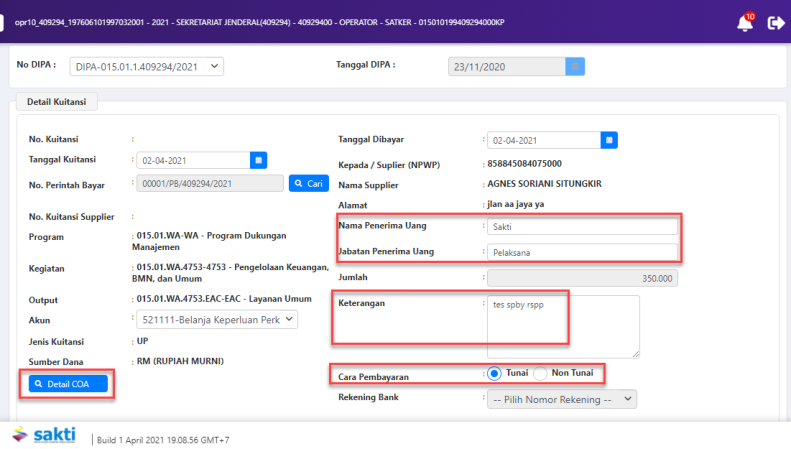Click the Keterangan text area
Image resolution: width=791 pixels, height=449 pixels.
tap(563, 326)
